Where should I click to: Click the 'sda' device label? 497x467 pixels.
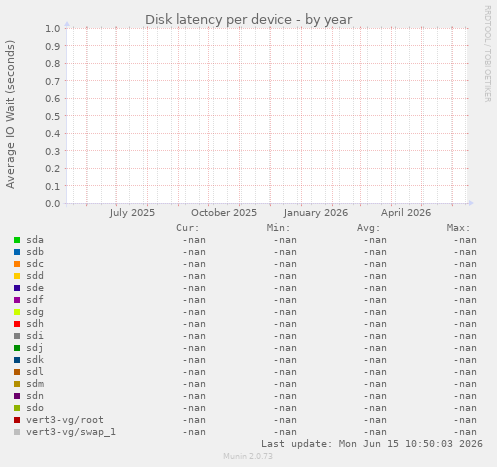click(x=35, y=240)
